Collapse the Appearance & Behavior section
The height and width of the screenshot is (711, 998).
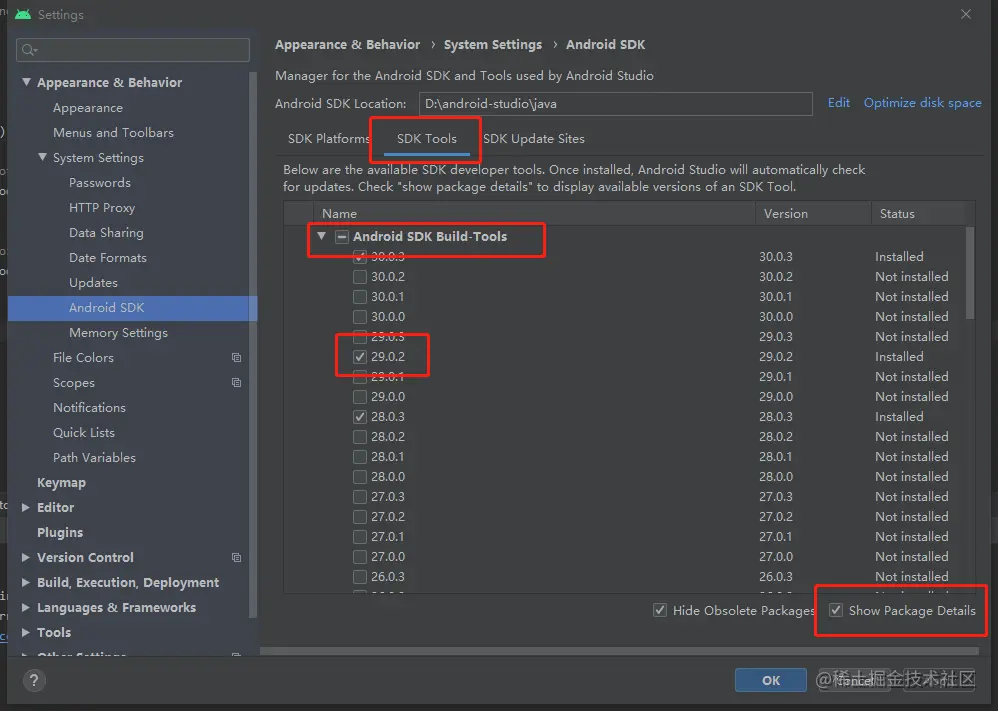26,82
